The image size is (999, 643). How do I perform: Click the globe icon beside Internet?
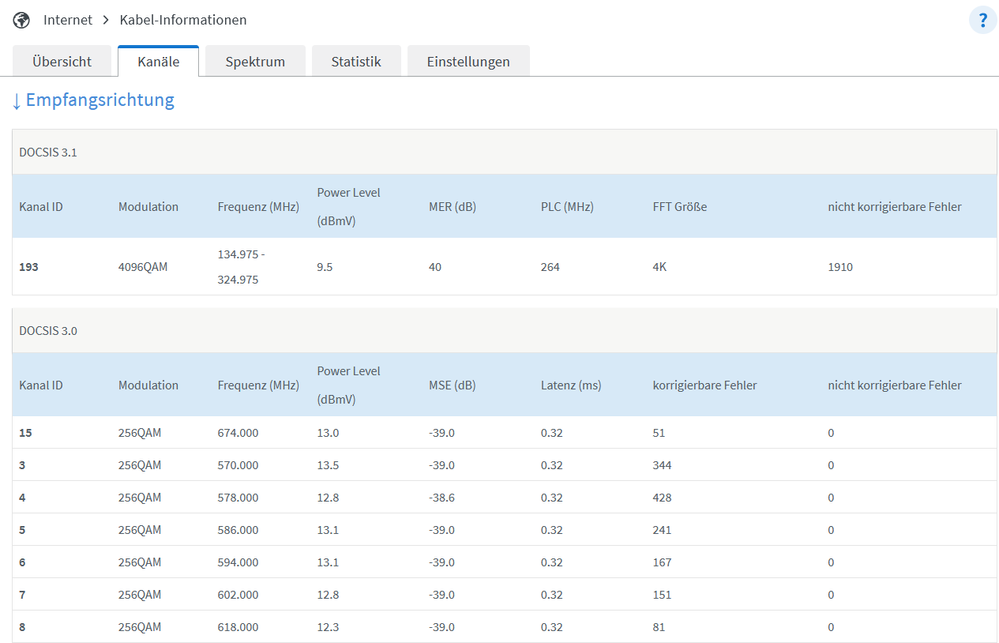click(21, 20)
